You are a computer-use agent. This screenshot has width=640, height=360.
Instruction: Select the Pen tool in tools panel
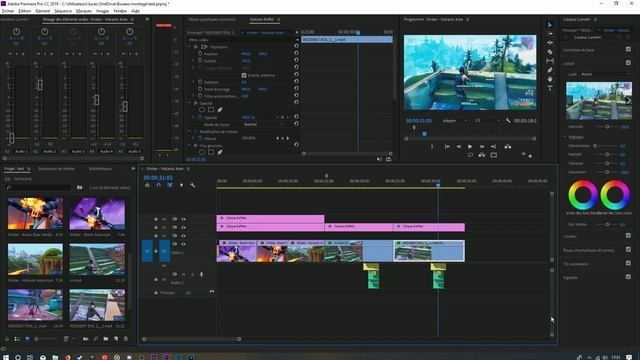point(550,70)
